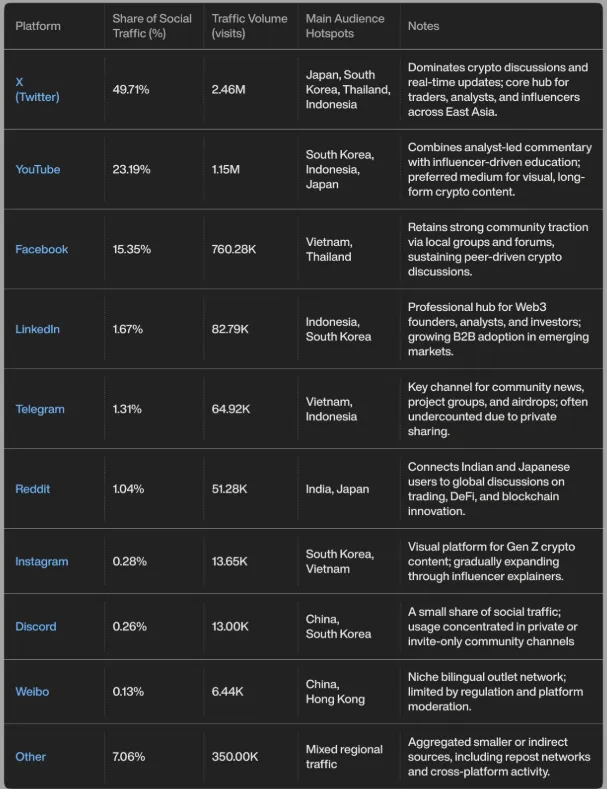
Task: Click the Traffic Volume (visits) column header
Action: (249, 26)
